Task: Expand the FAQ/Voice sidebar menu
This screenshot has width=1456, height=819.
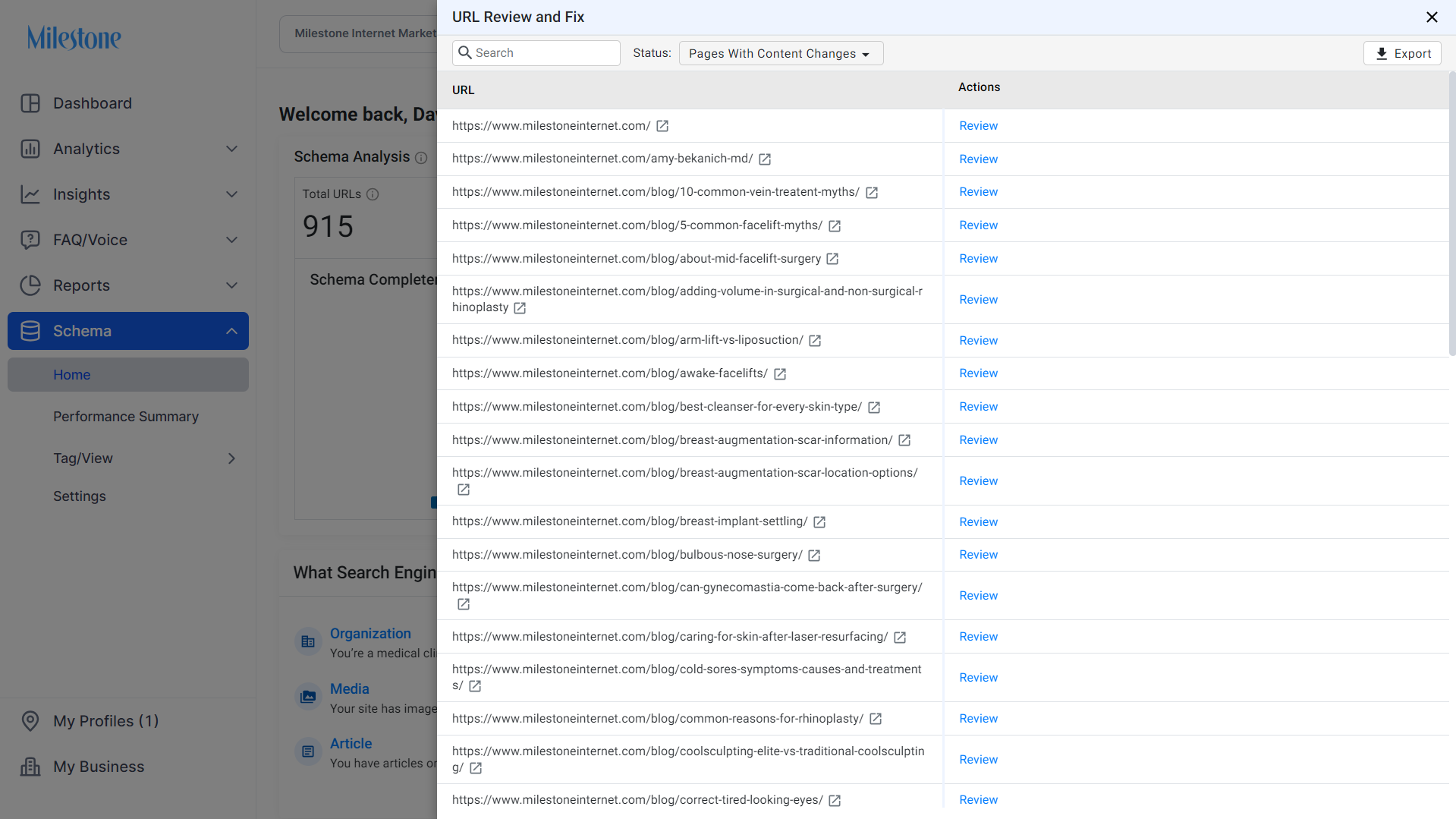Action: (x=232, y=240)
